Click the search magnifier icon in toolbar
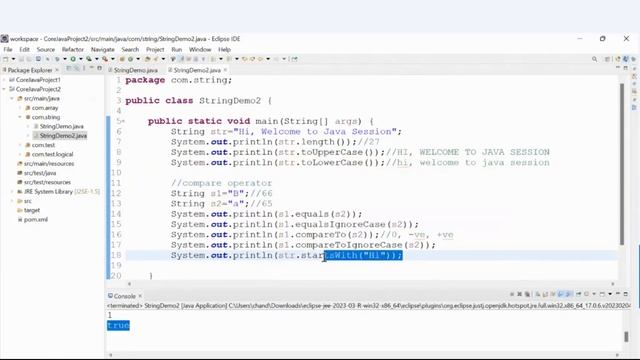The image size is (640, 360). 595,59
